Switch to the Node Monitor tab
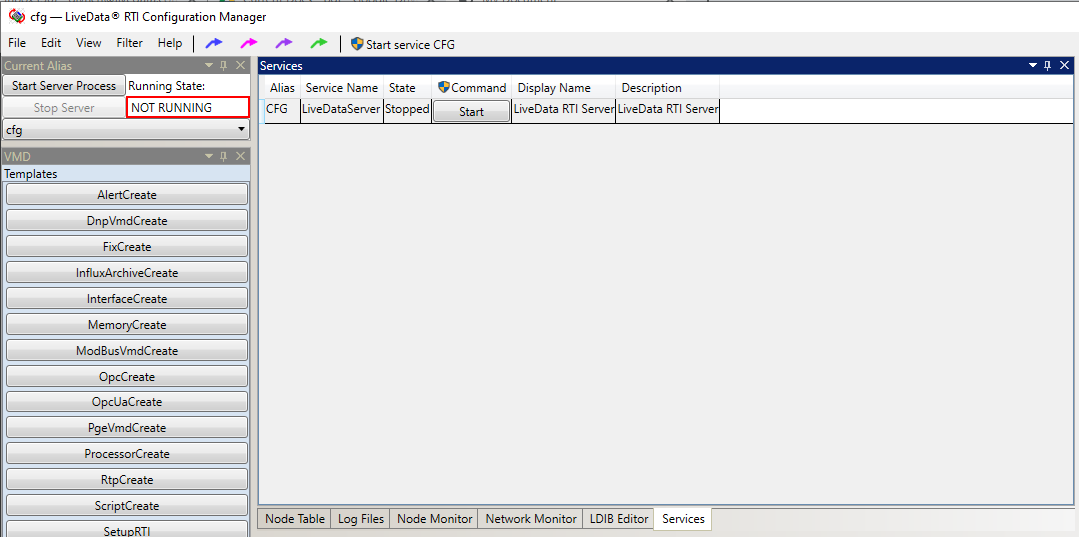This screenshot has height=537, width=1079. pyautogui.click(x=435, y=518)
